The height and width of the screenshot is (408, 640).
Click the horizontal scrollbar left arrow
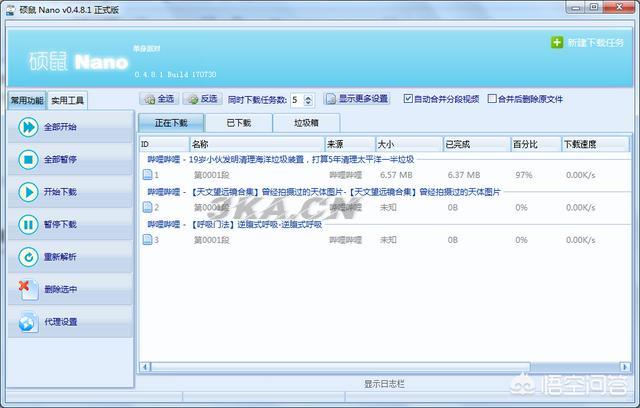pos(145,367)
